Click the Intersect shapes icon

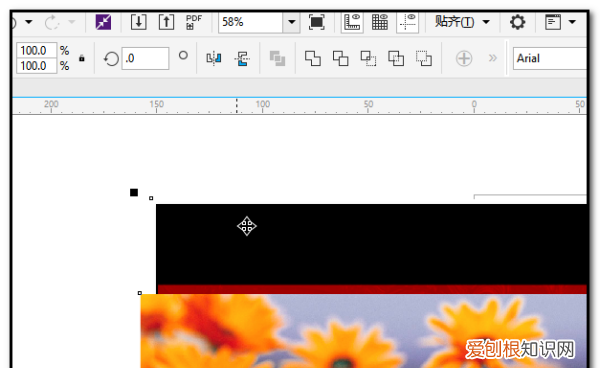click(368, 59)
